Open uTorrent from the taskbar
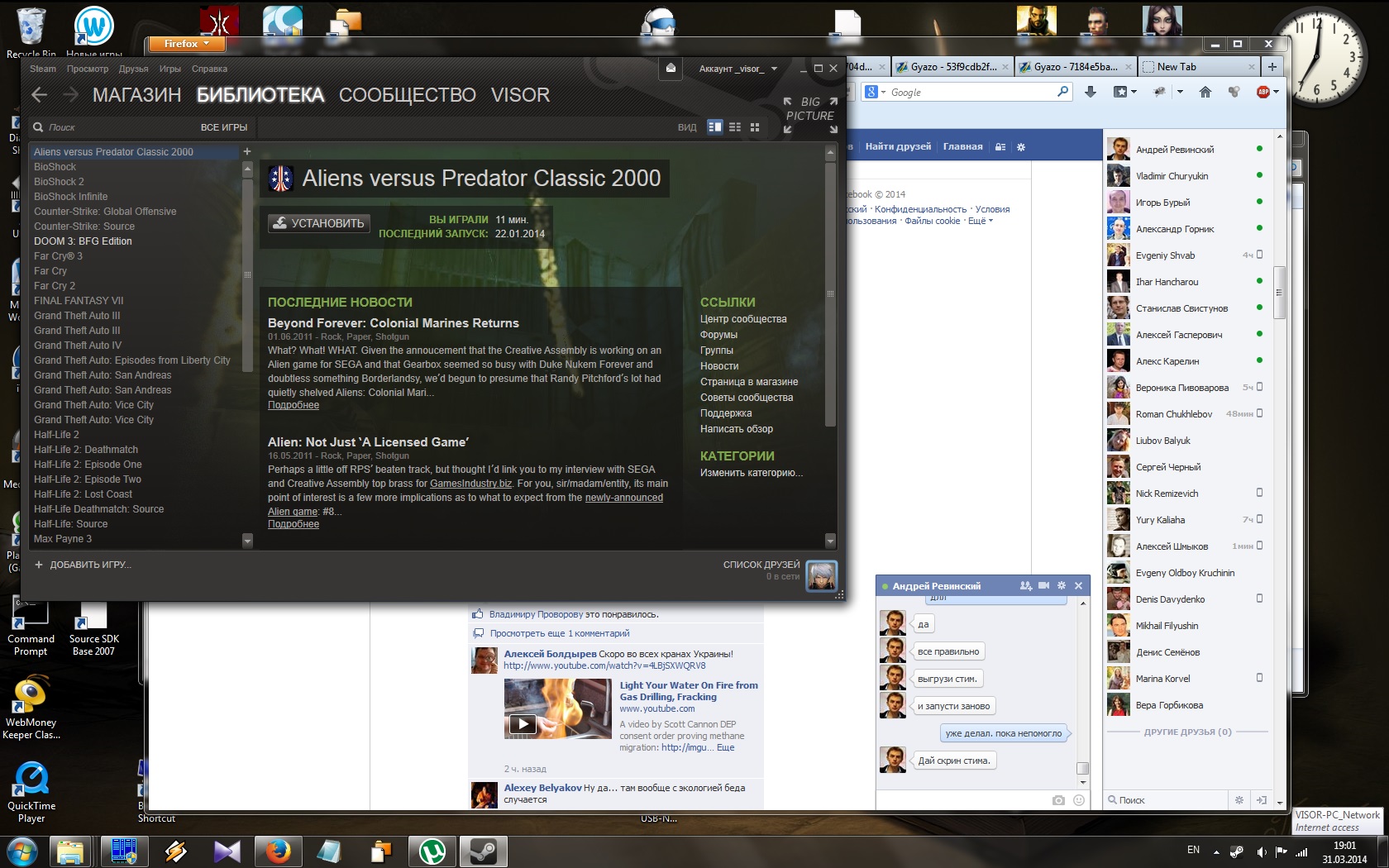The height and width of the screenshot is (868, 1389). click(432, 851)
